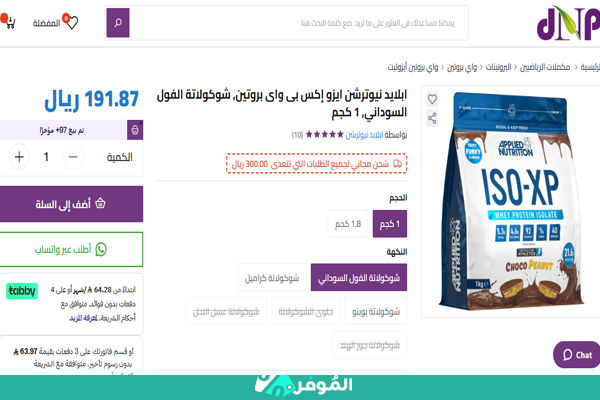Add product to wishlist via heart icon
This screenshot has width=600, height=400.
pyautogui.click(x=432, y=99)
